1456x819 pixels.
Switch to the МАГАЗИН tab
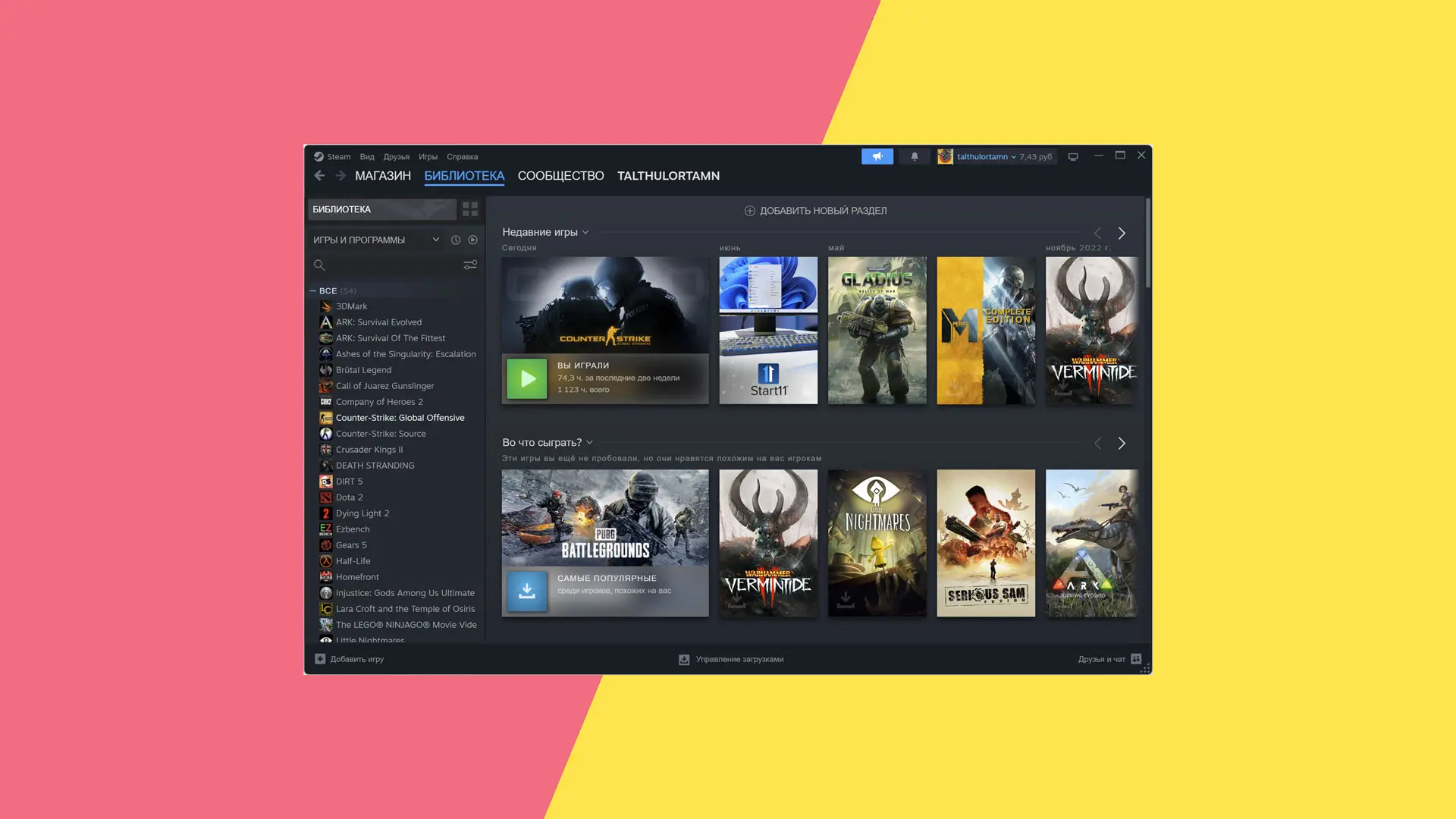click(383, 176)
